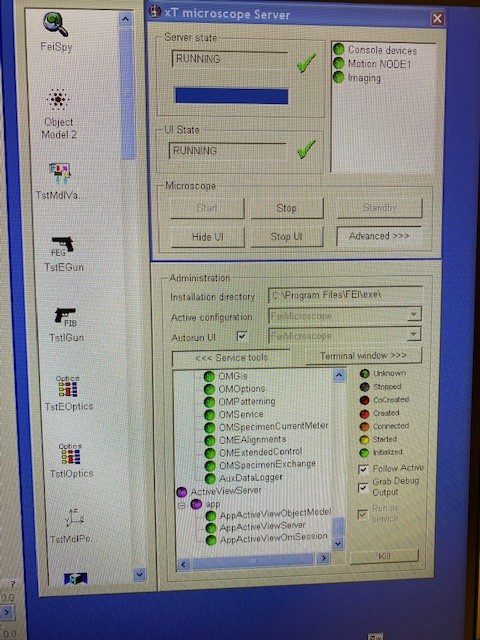Click the tree scroll-down arrow
480x640 pixels.
pyautogui.click(x=338, y=544)
